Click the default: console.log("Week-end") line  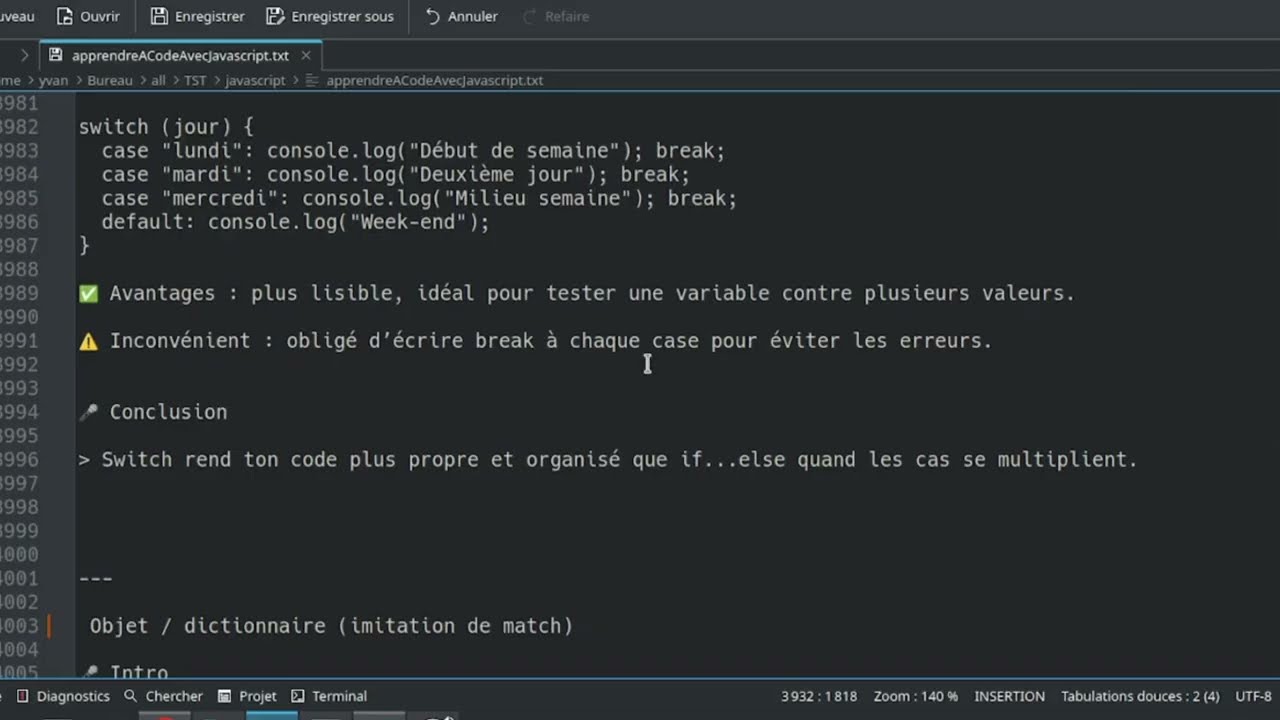coord(296,222)
